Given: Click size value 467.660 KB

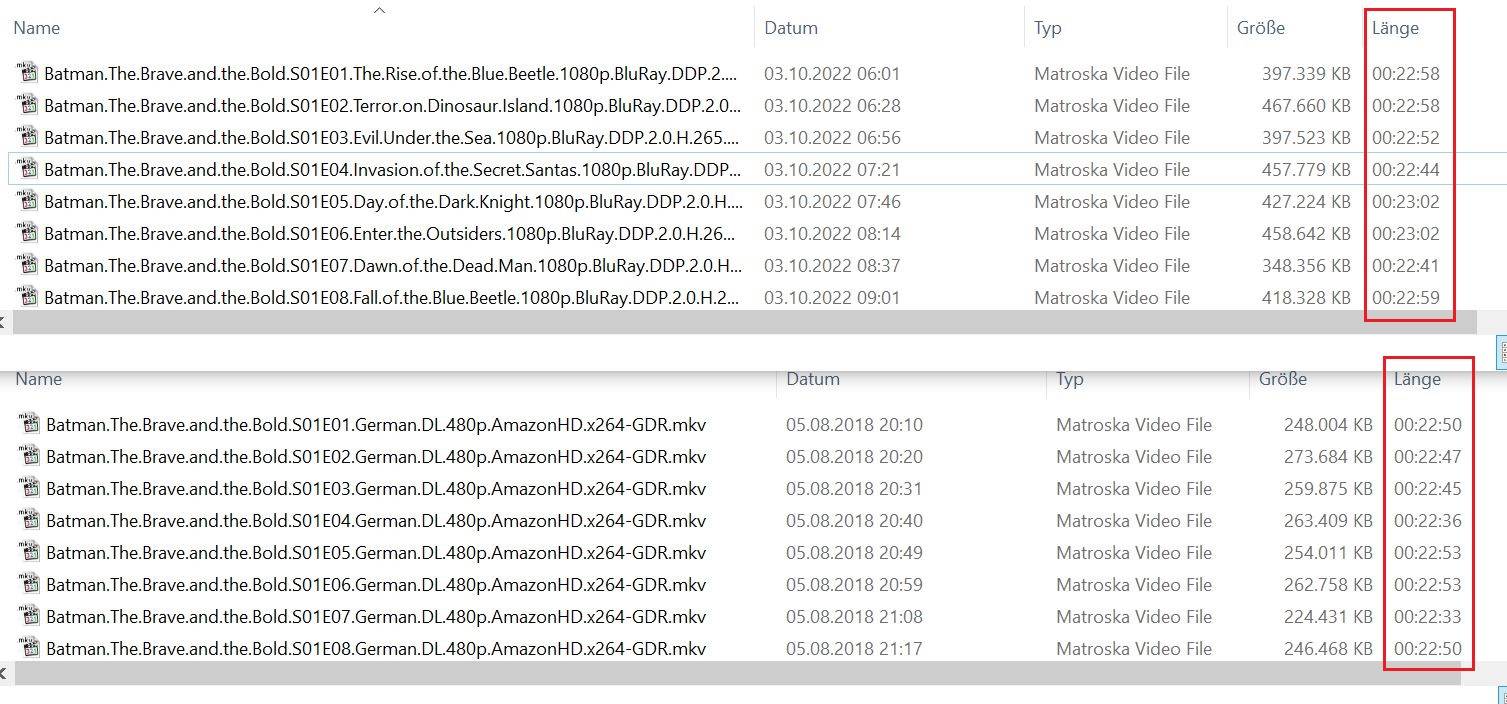Looking at the screenshot, I should tap(1306, 105).
